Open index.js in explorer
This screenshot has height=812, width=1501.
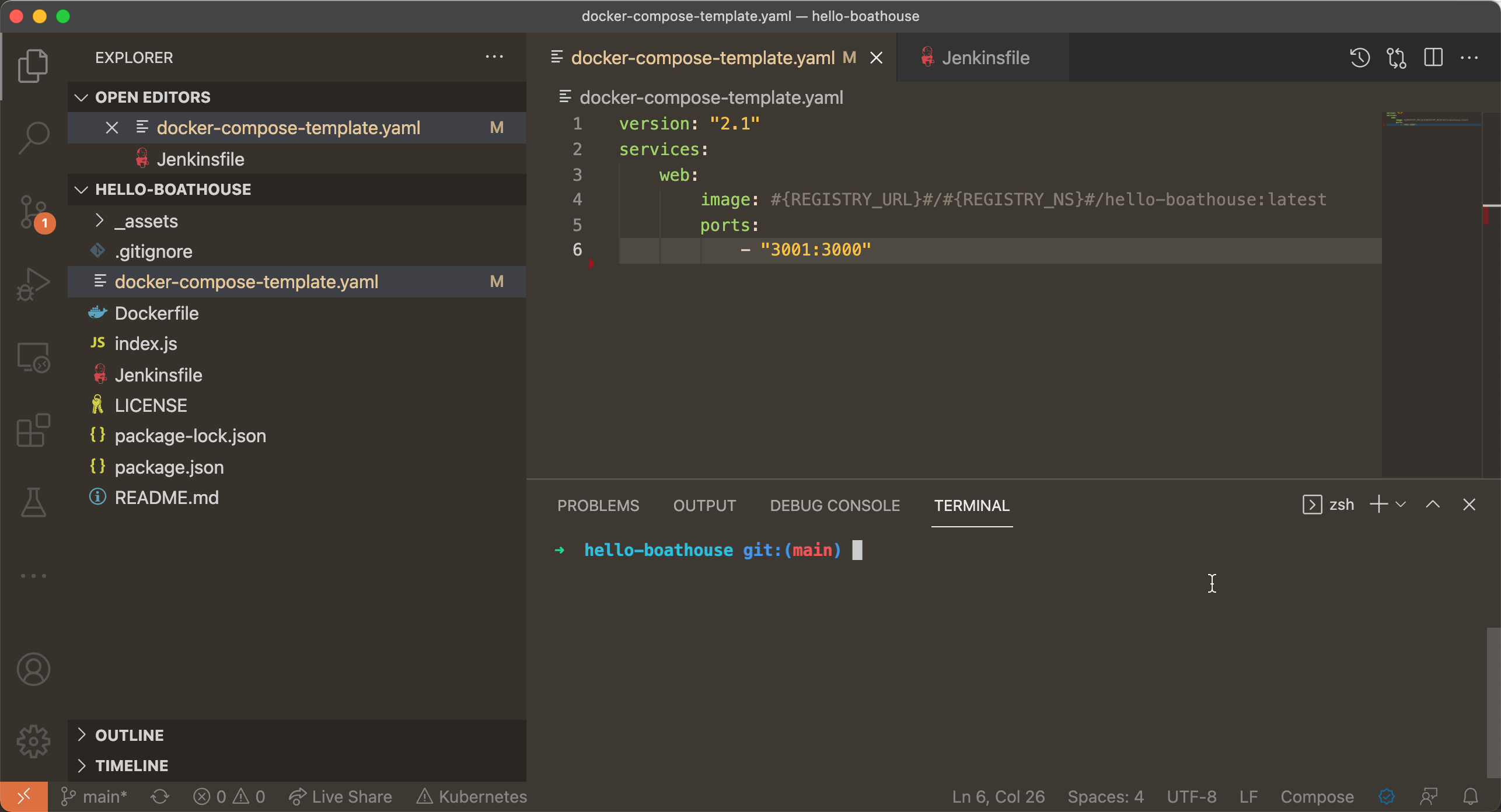tap(297, 344)
